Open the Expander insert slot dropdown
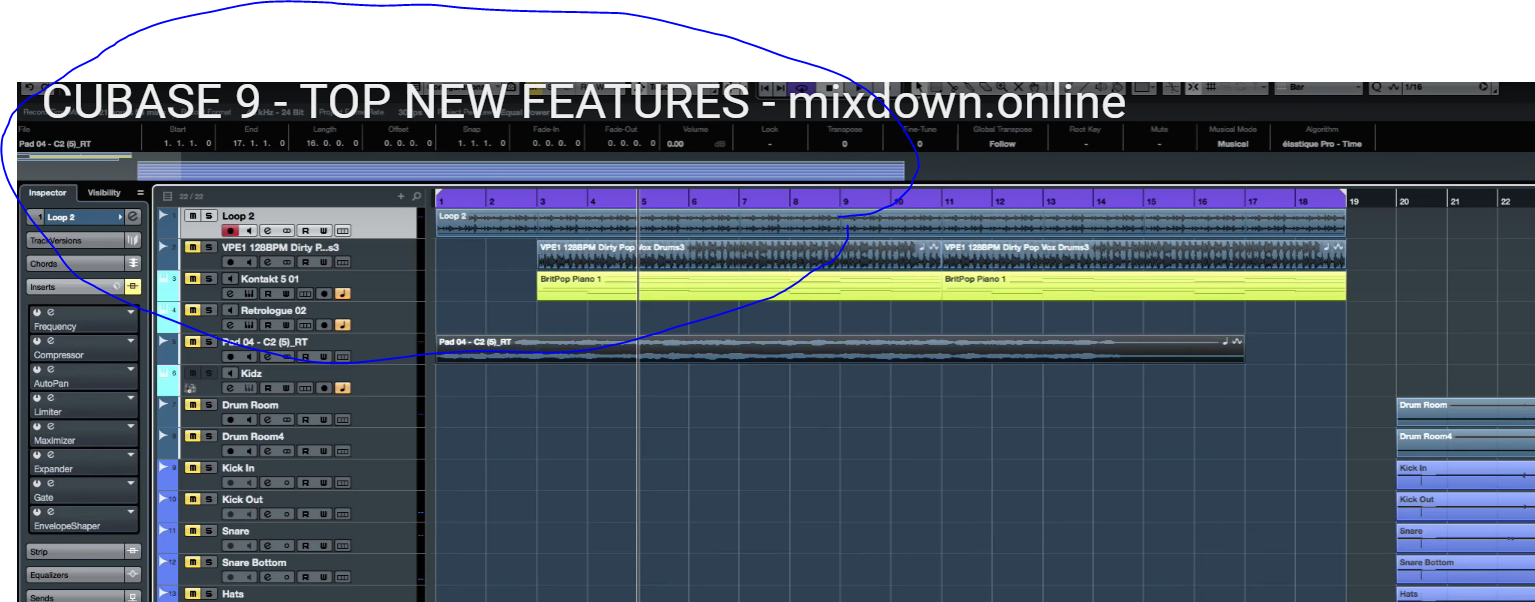The width and height of the screenshot is (1535, 602). (130, 455)
